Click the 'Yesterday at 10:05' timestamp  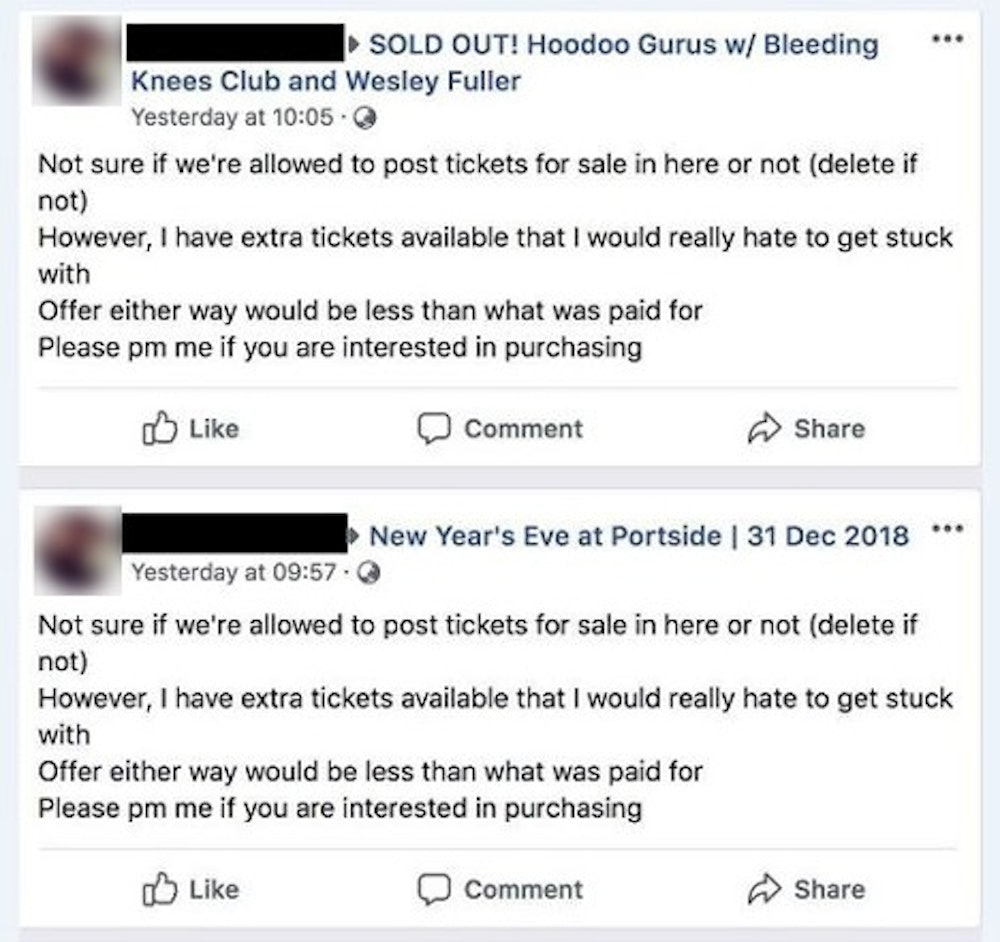pos(232,118)
